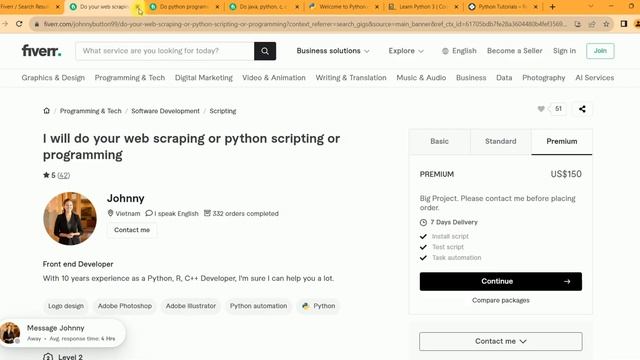Open the tab search chevron
This screenshot has width=640, height=360.
591,7
